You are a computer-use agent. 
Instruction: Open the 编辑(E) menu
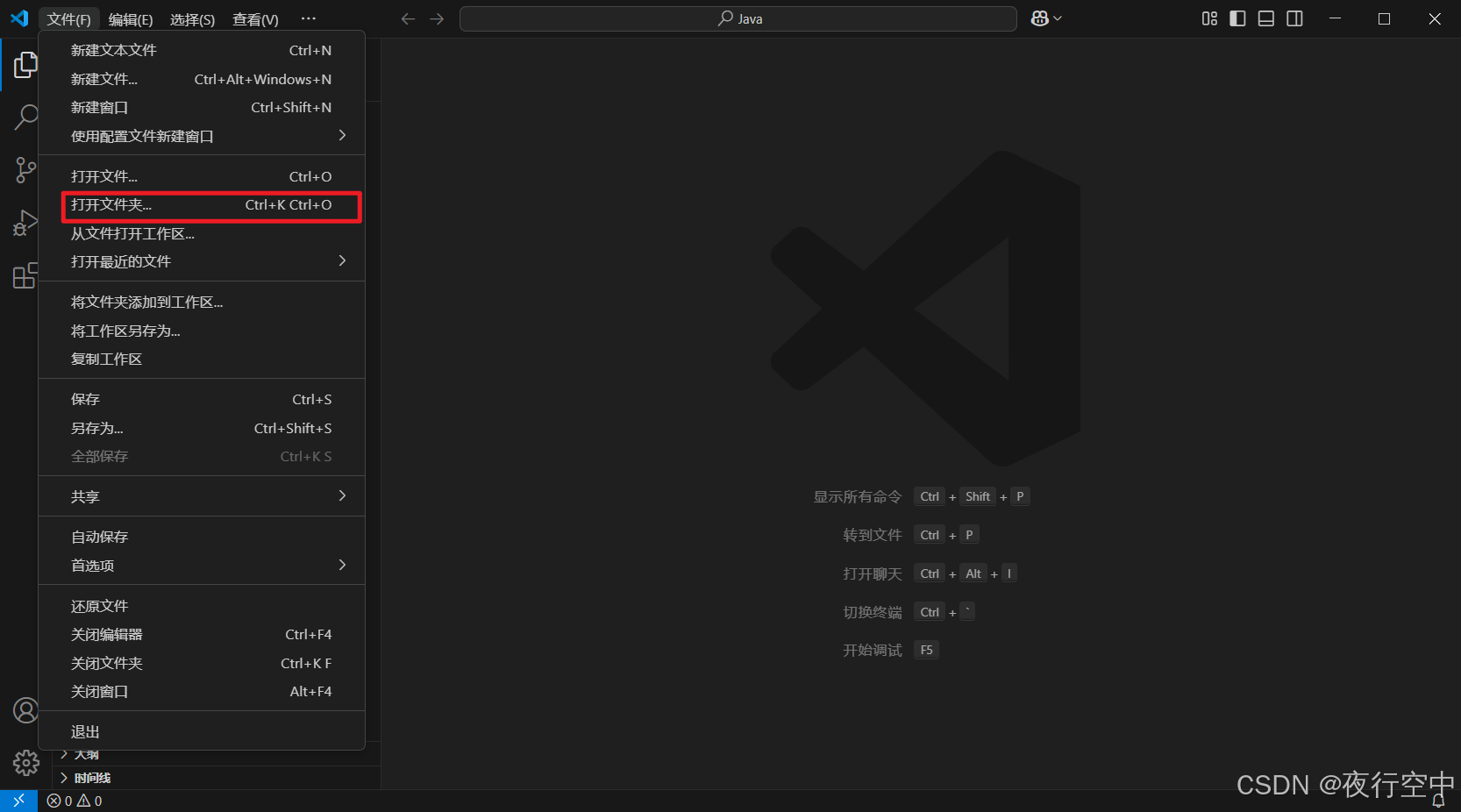tap(131, 19)
